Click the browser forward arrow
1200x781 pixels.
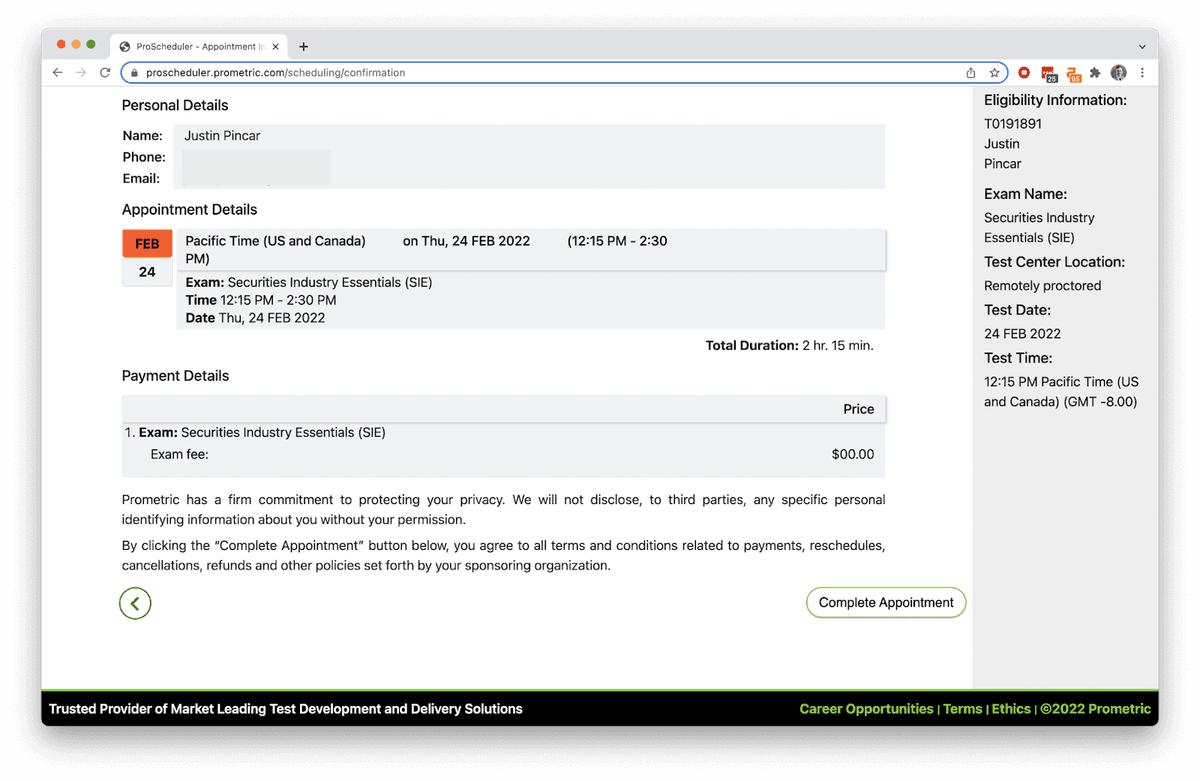(81, 73)
